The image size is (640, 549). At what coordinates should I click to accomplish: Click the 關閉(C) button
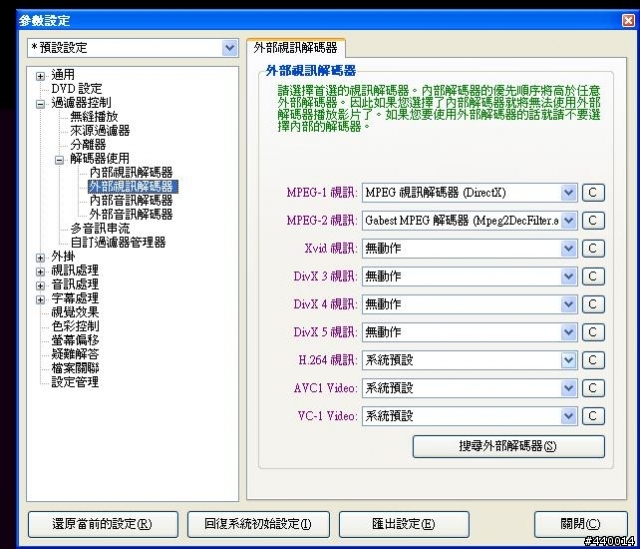580,525
